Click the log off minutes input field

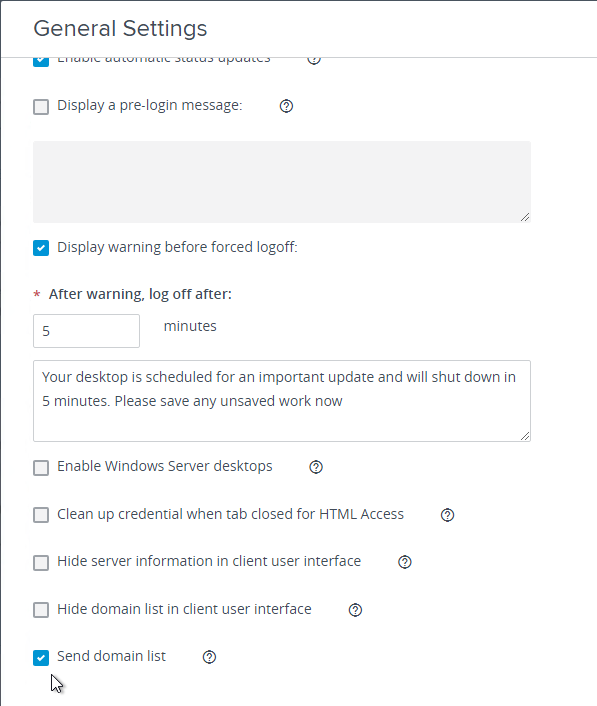(x=86, y=331)
